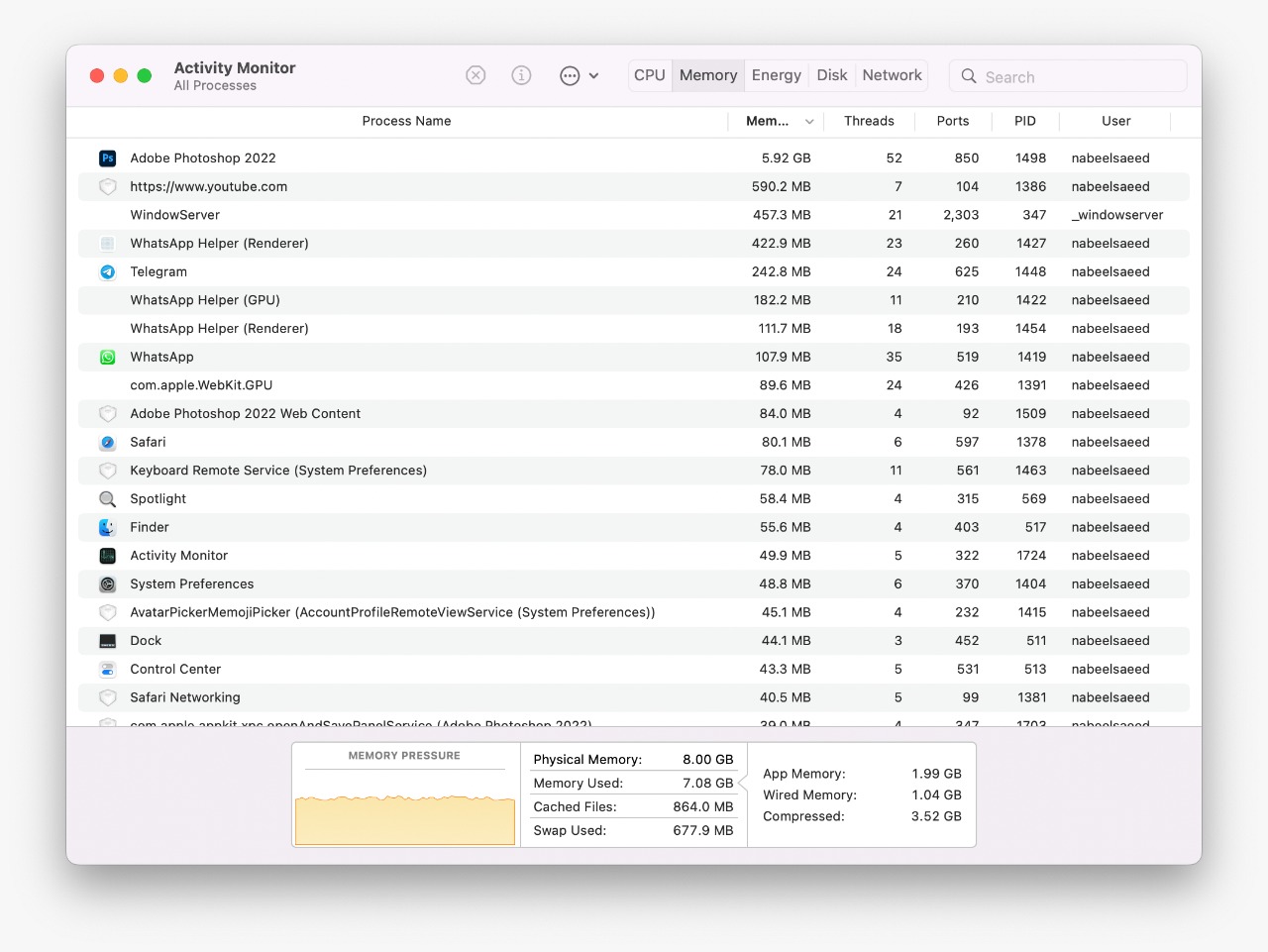Click the 242.8 MB Telegram memory value
Image resolution: width=1268 pixels, height=952 pixels.
[782, 271]
